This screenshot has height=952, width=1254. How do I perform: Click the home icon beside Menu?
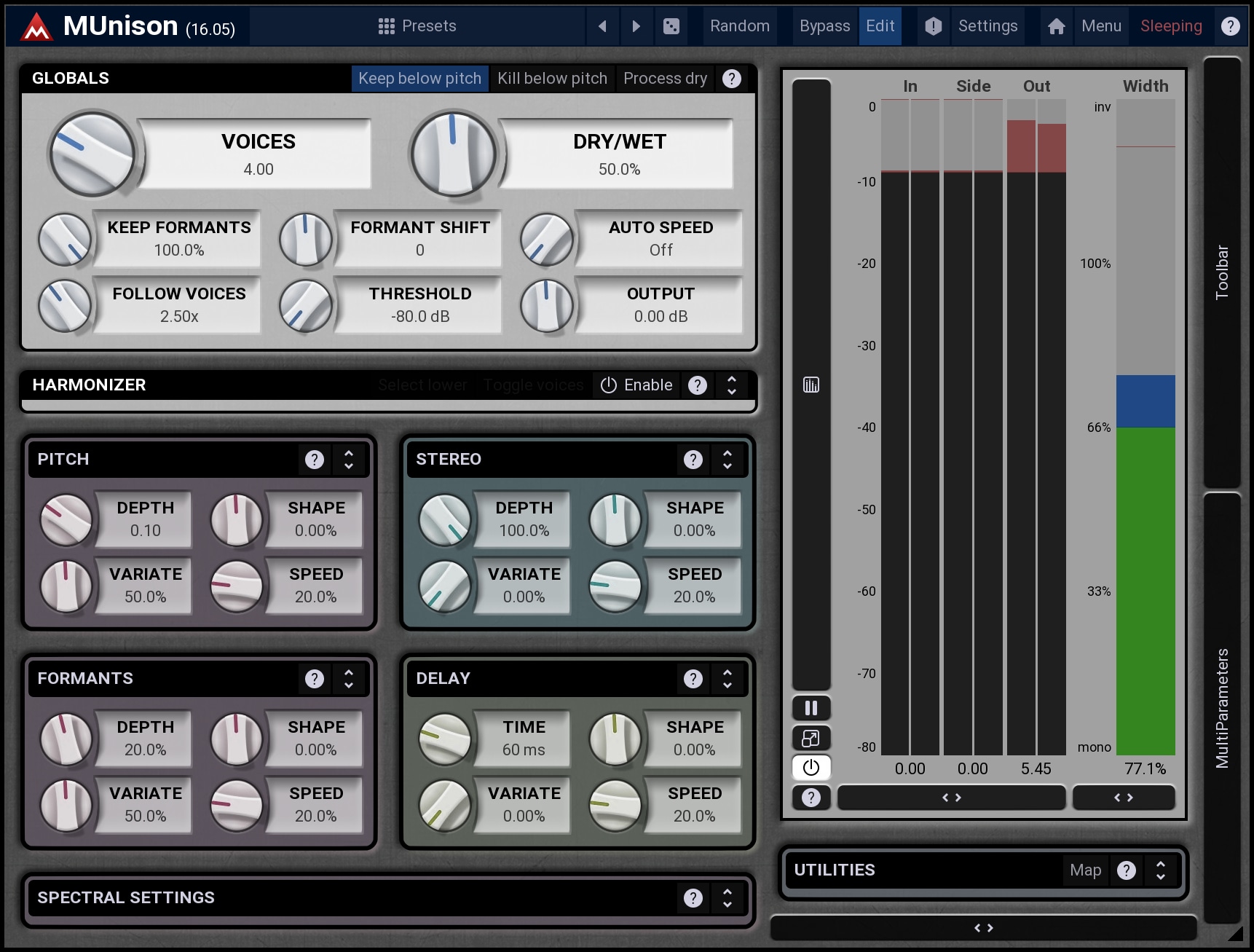click(1056, 26)
